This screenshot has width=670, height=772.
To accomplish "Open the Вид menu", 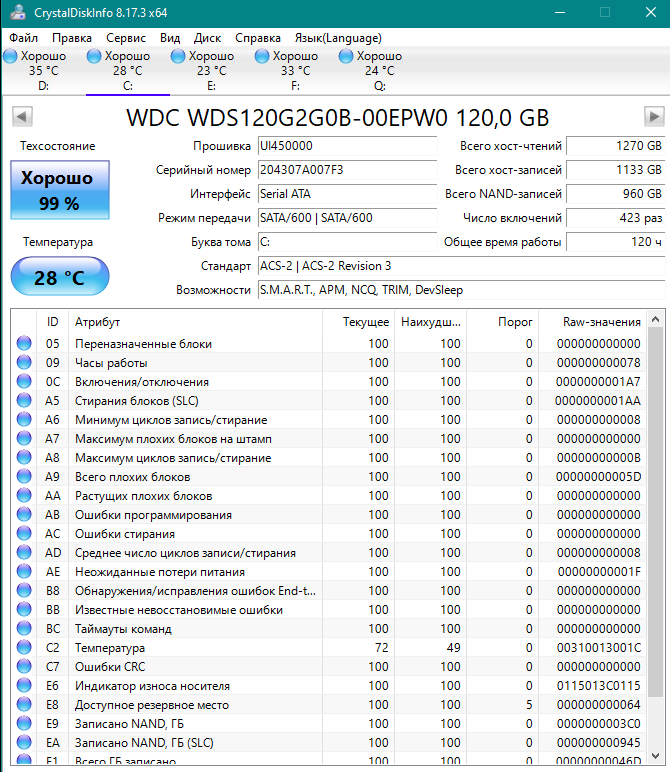I will (x=170, y=38).
